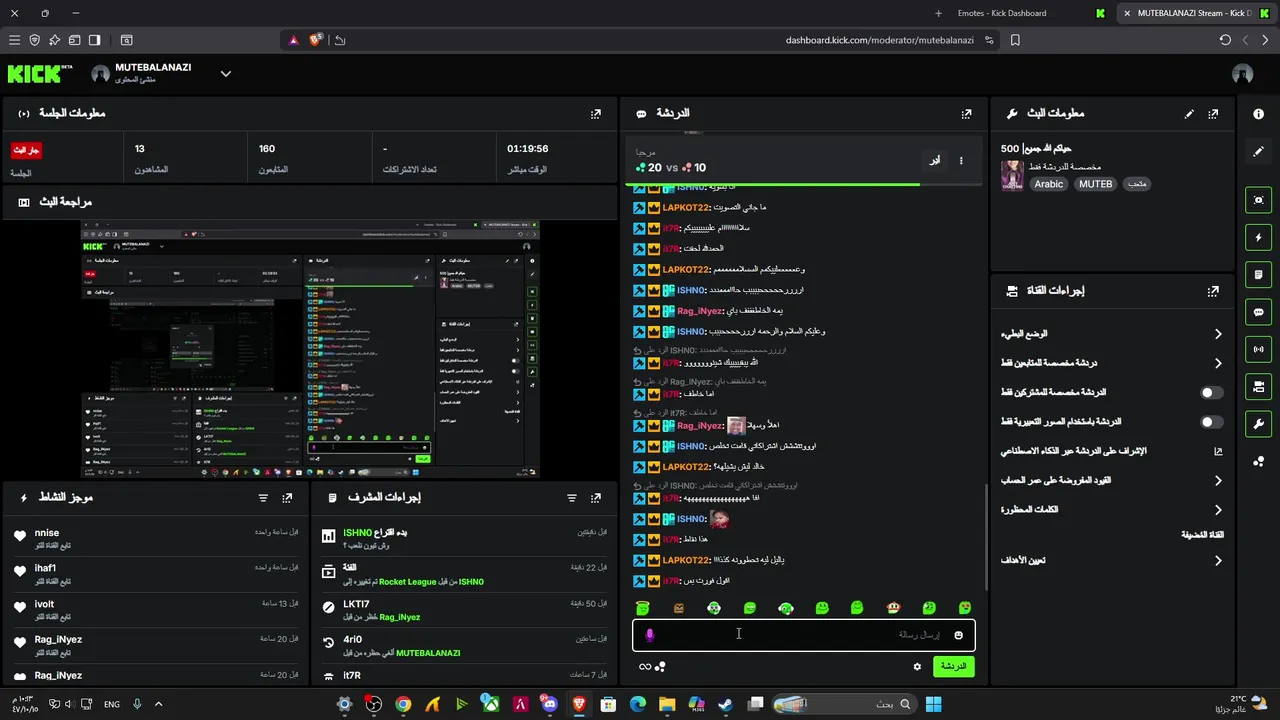Open the info icon in right sidebar
The image size is (1280, 720).
point(1258,114)
